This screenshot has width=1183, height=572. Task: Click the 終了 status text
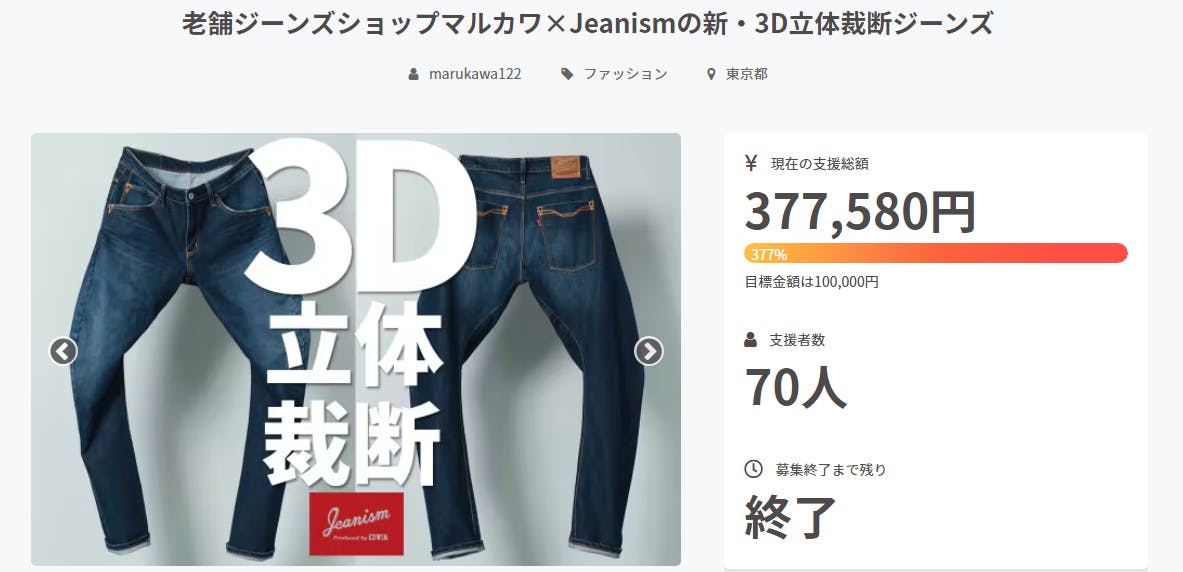791,517
